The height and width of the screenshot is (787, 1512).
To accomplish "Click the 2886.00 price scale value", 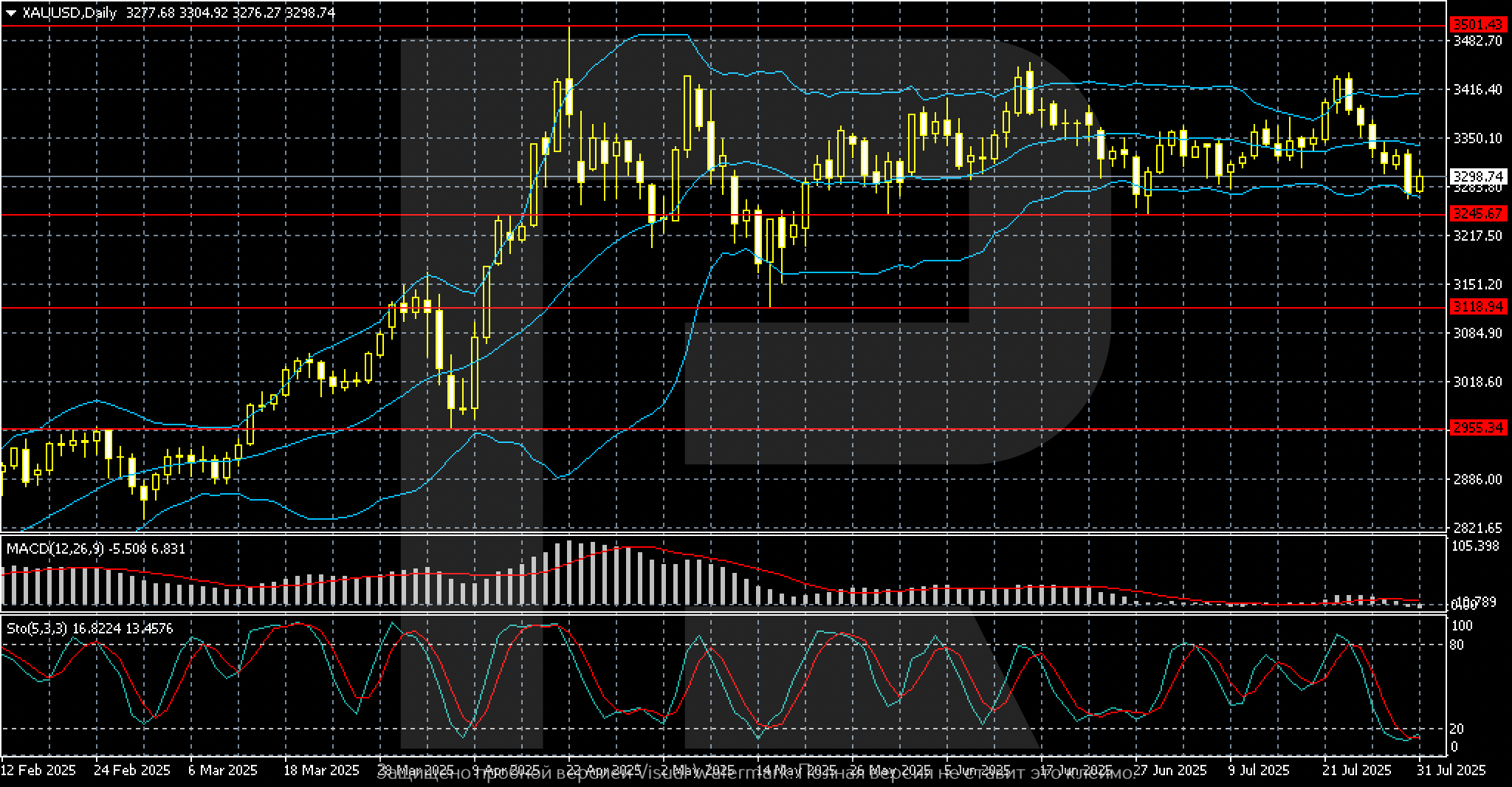I will click(x=1477, y=479).
